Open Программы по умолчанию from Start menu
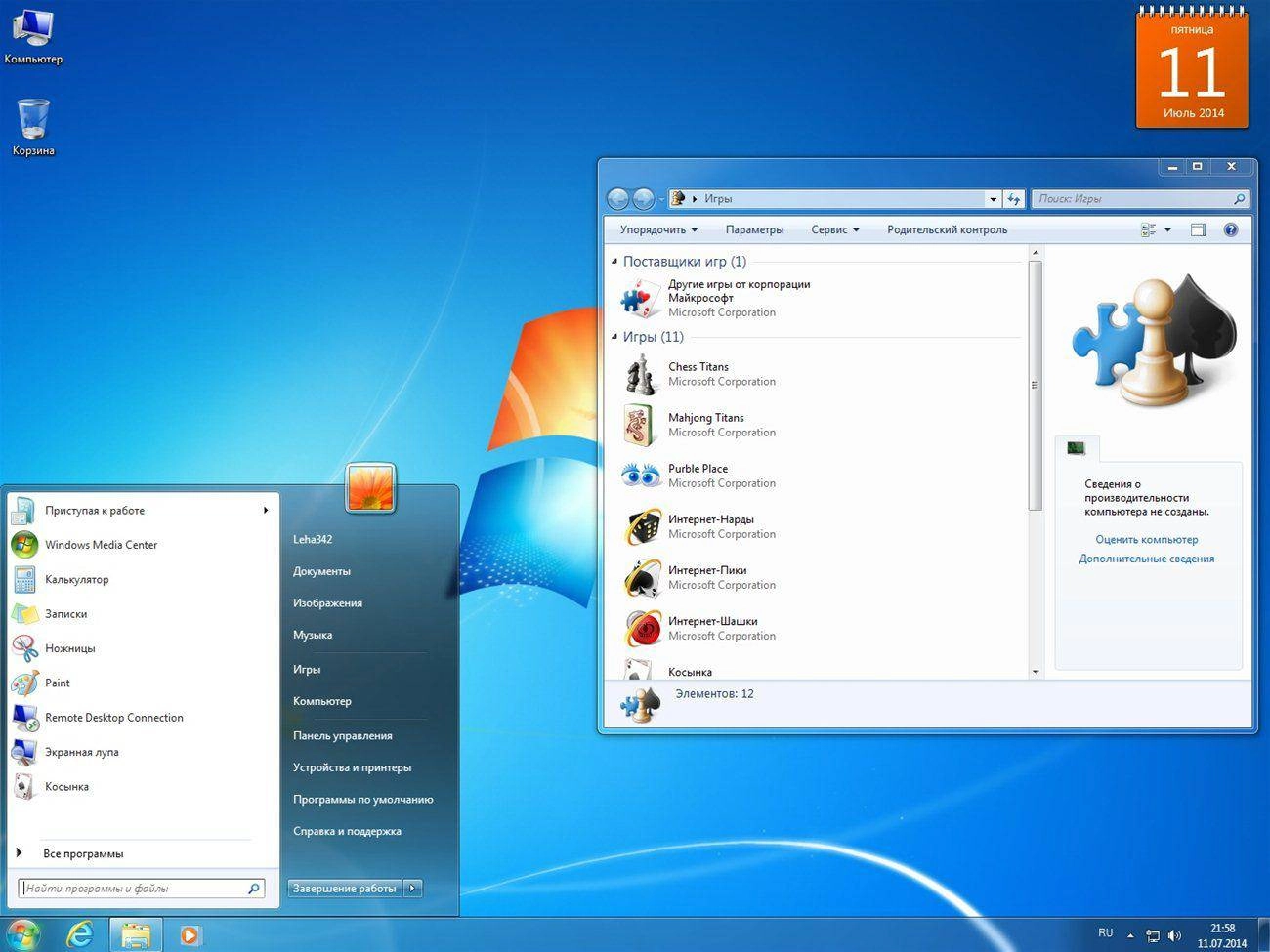 (362, 799)
